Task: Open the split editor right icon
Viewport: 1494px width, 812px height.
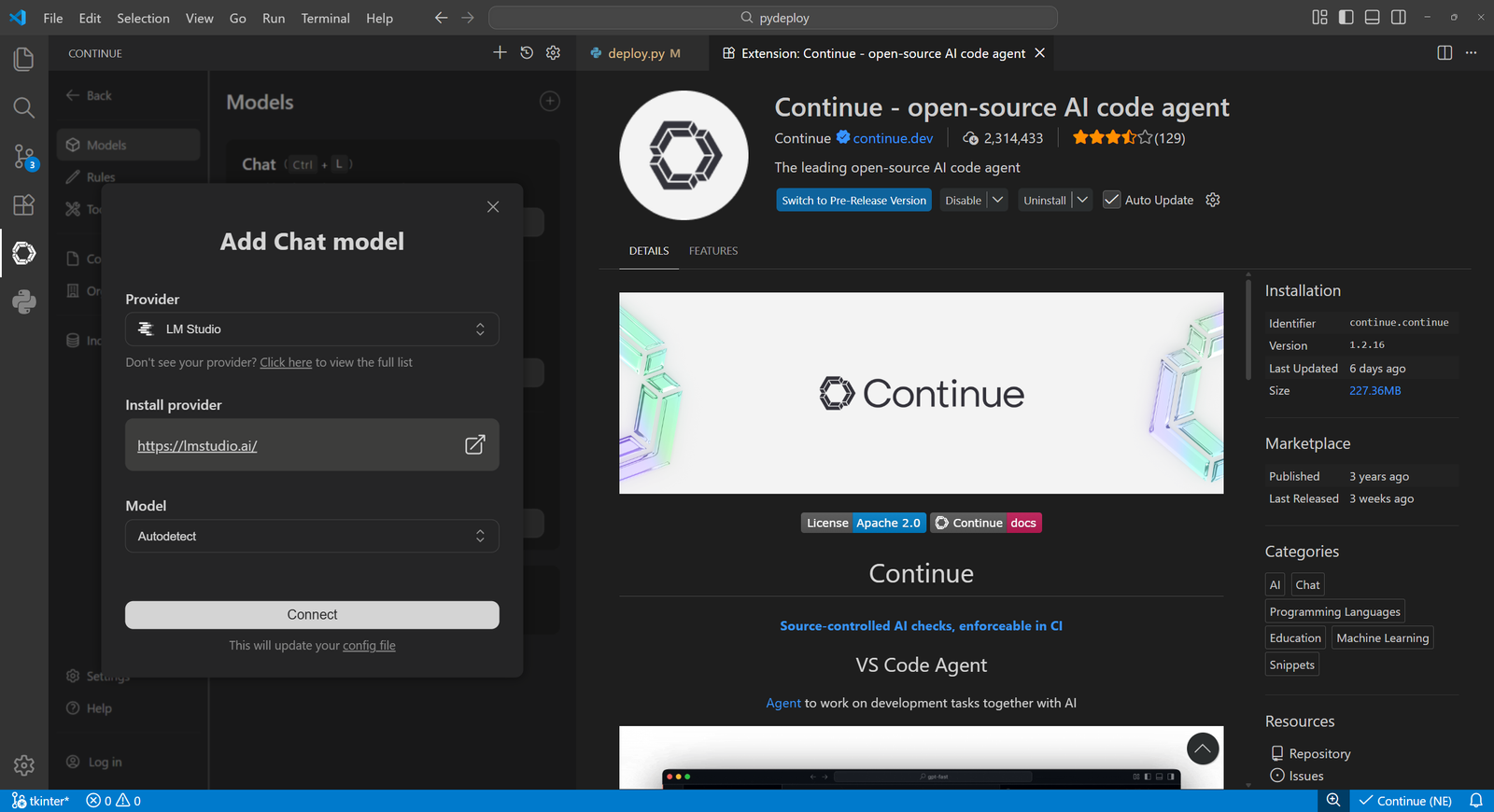Action: tap(1445, 53)
